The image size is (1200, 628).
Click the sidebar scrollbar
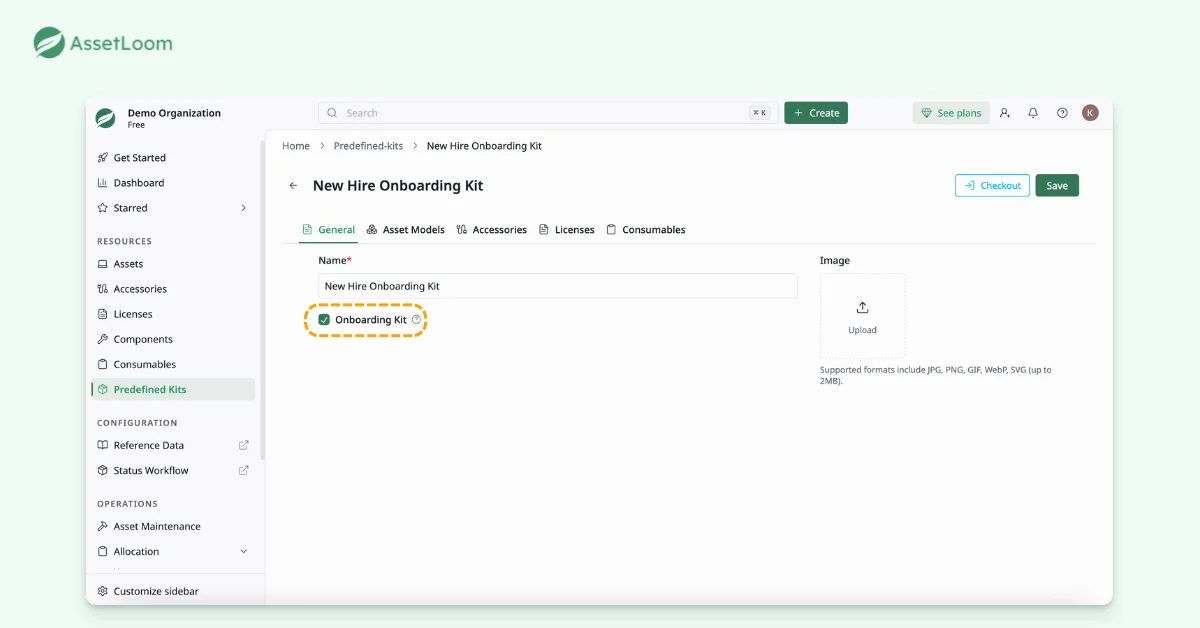pyautogui.click(x=263, y=300)
